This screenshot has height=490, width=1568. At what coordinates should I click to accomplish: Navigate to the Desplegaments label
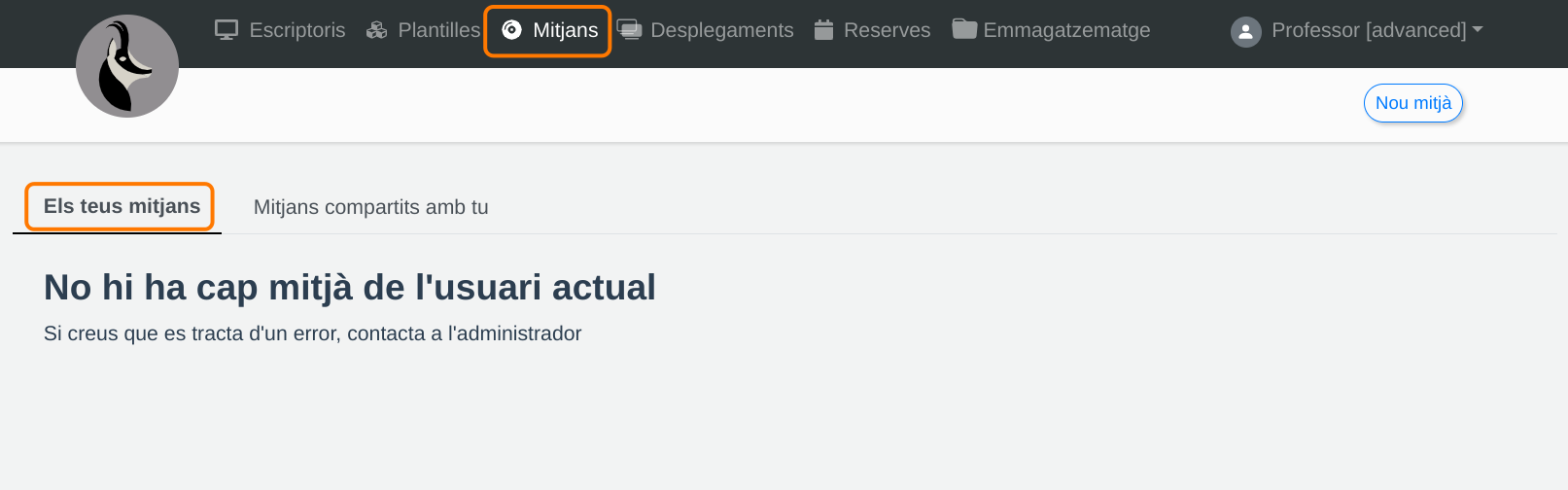tap(721, 30)
